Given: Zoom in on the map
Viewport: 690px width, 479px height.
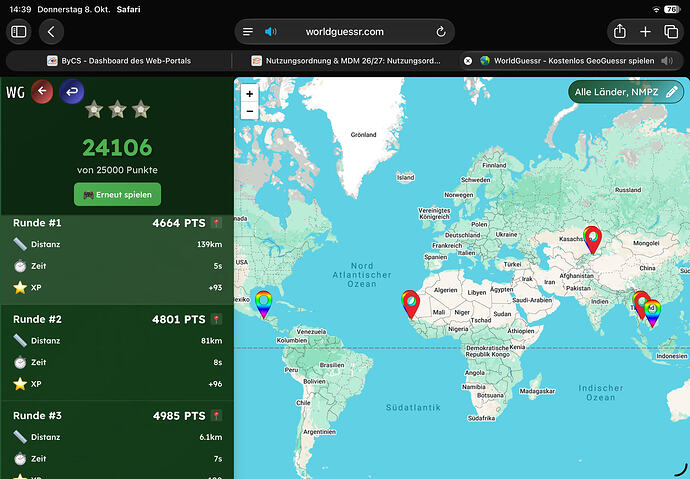Looking at the screenshot, I should [x=250, y=94].
